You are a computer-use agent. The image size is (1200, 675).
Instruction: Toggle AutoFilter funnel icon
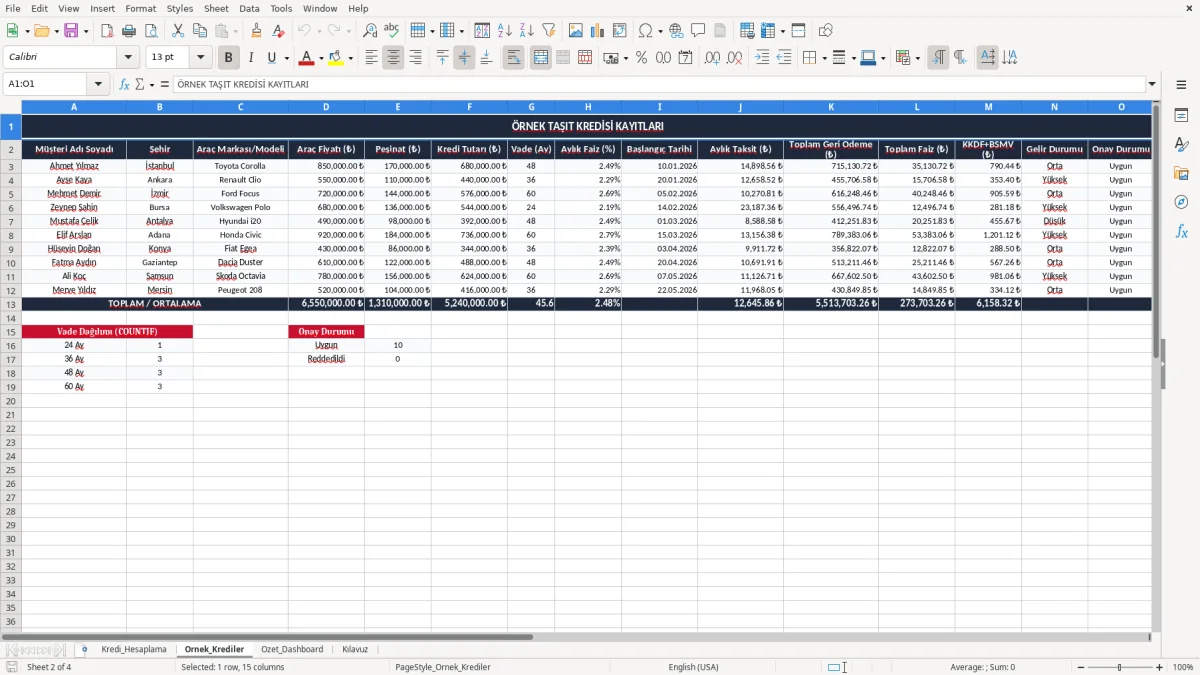[x=549, y=31]
